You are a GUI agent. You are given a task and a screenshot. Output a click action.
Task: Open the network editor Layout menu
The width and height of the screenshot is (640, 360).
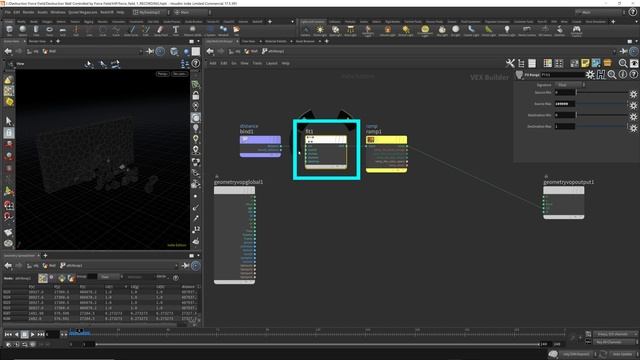click(x=272, y=63)
